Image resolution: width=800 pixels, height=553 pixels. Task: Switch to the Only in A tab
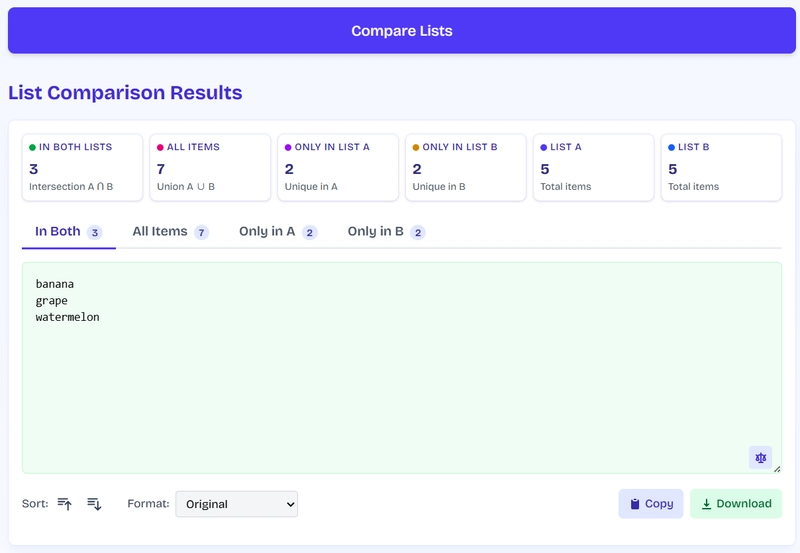coord(278,232)
